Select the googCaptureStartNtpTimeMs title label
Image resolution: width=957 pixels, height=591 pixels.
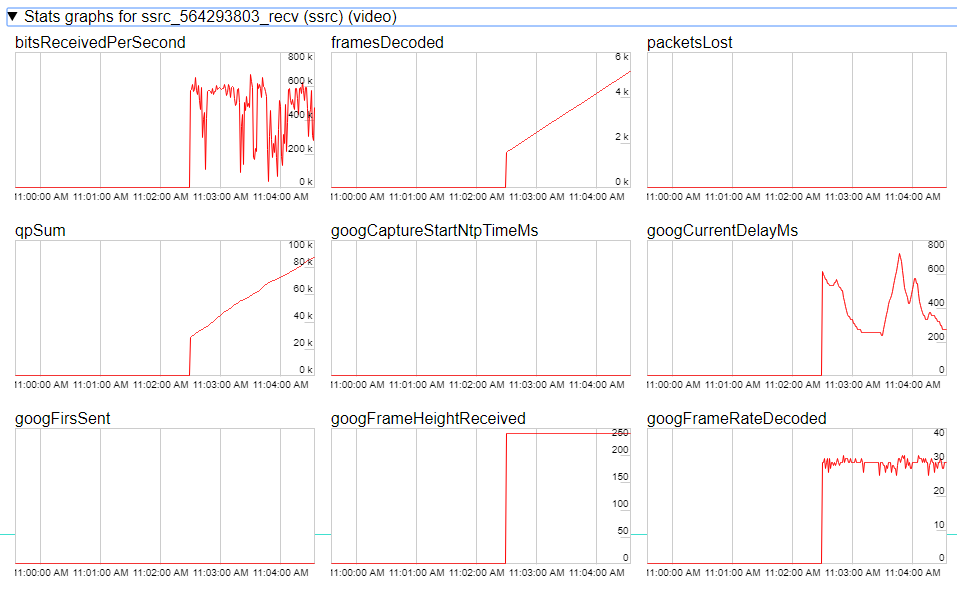tap(434, 231)
